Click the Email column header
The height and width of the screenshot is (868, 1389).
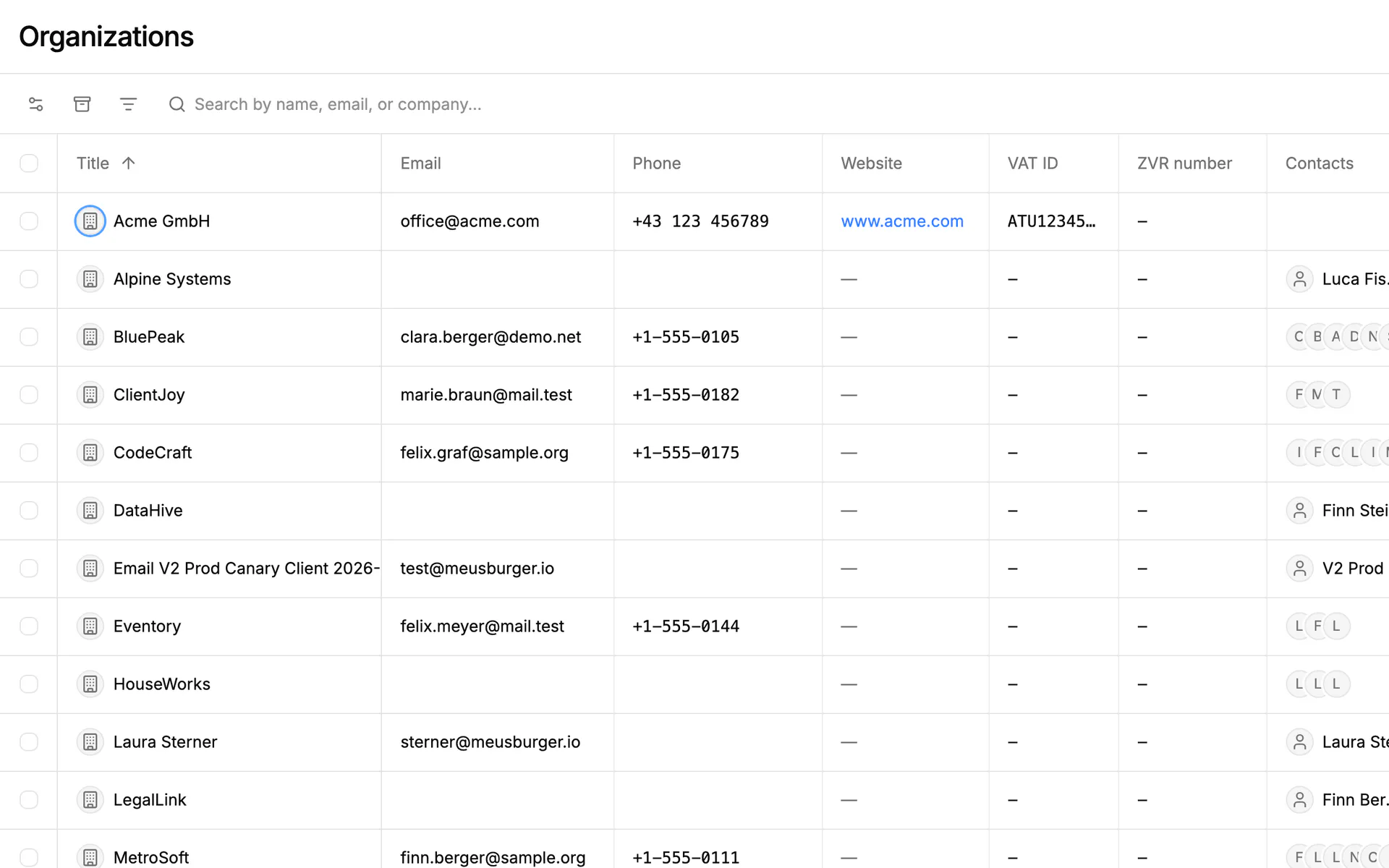click(420, 163)
